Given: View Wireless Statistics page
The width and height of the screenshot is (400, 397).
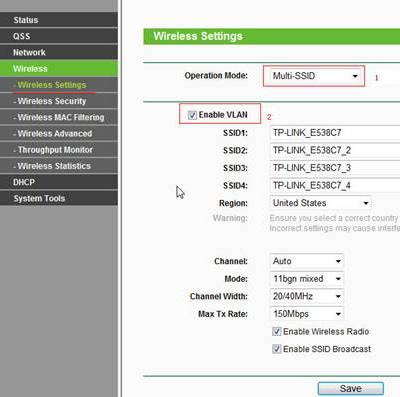Looking at the screenshot, I should pos(59,166).
